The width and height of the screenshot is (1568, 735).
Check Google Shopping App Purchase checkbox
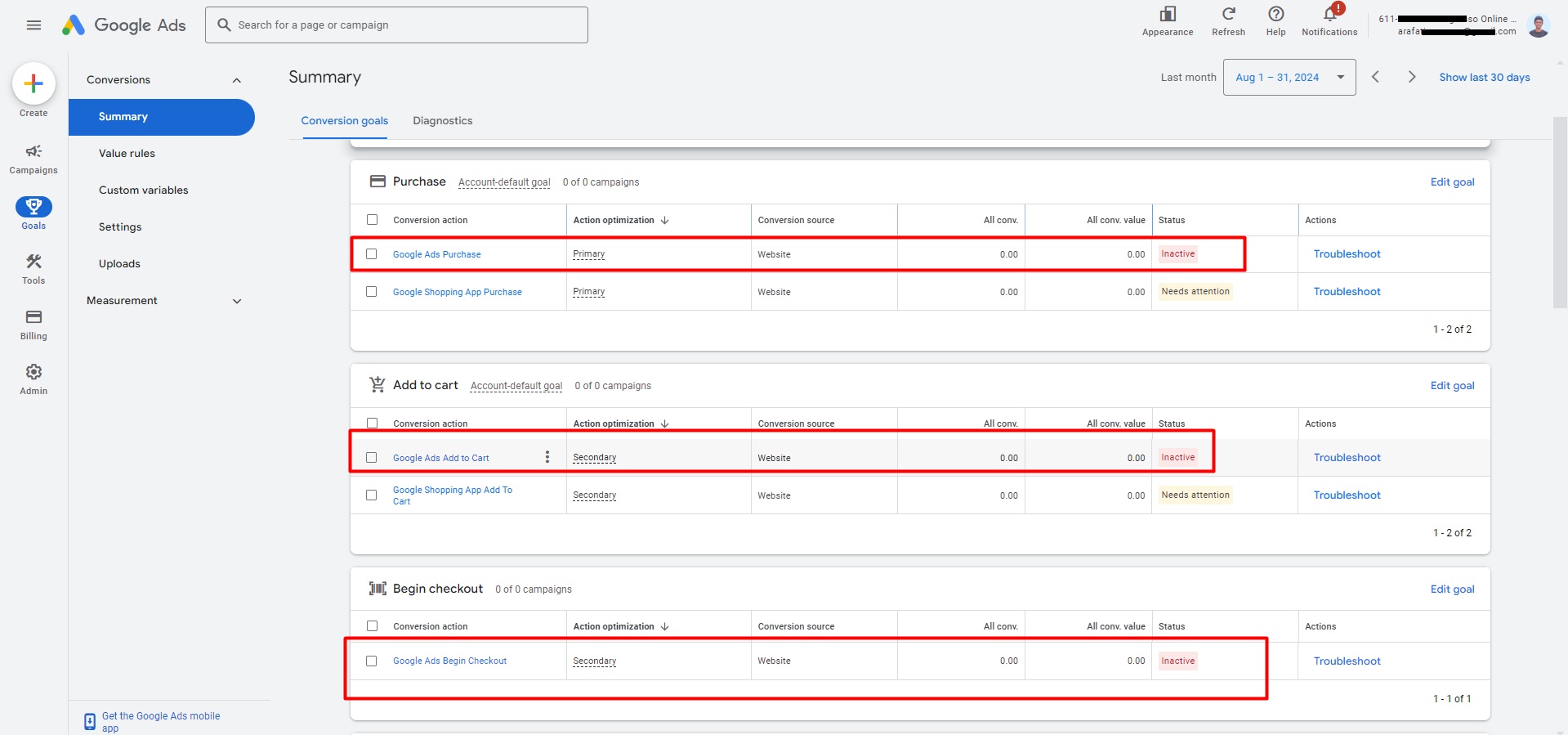pyautogui.click(x=372, y=292)
